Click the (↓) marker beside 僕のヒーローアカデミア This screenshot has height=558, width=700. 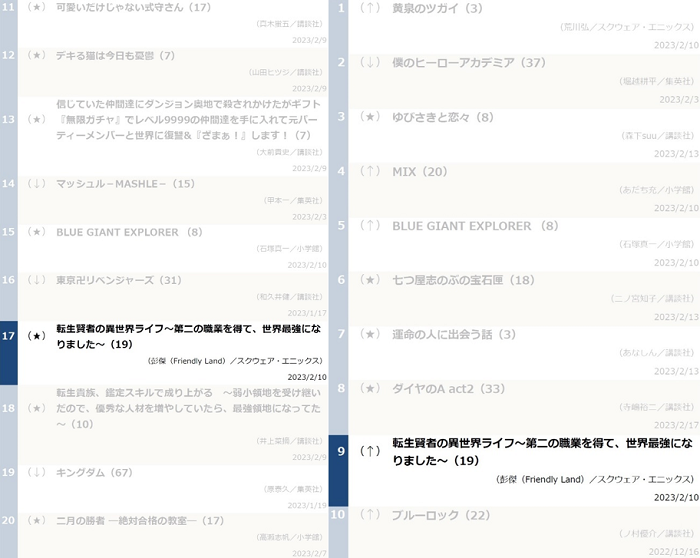[x=370, y=63]
